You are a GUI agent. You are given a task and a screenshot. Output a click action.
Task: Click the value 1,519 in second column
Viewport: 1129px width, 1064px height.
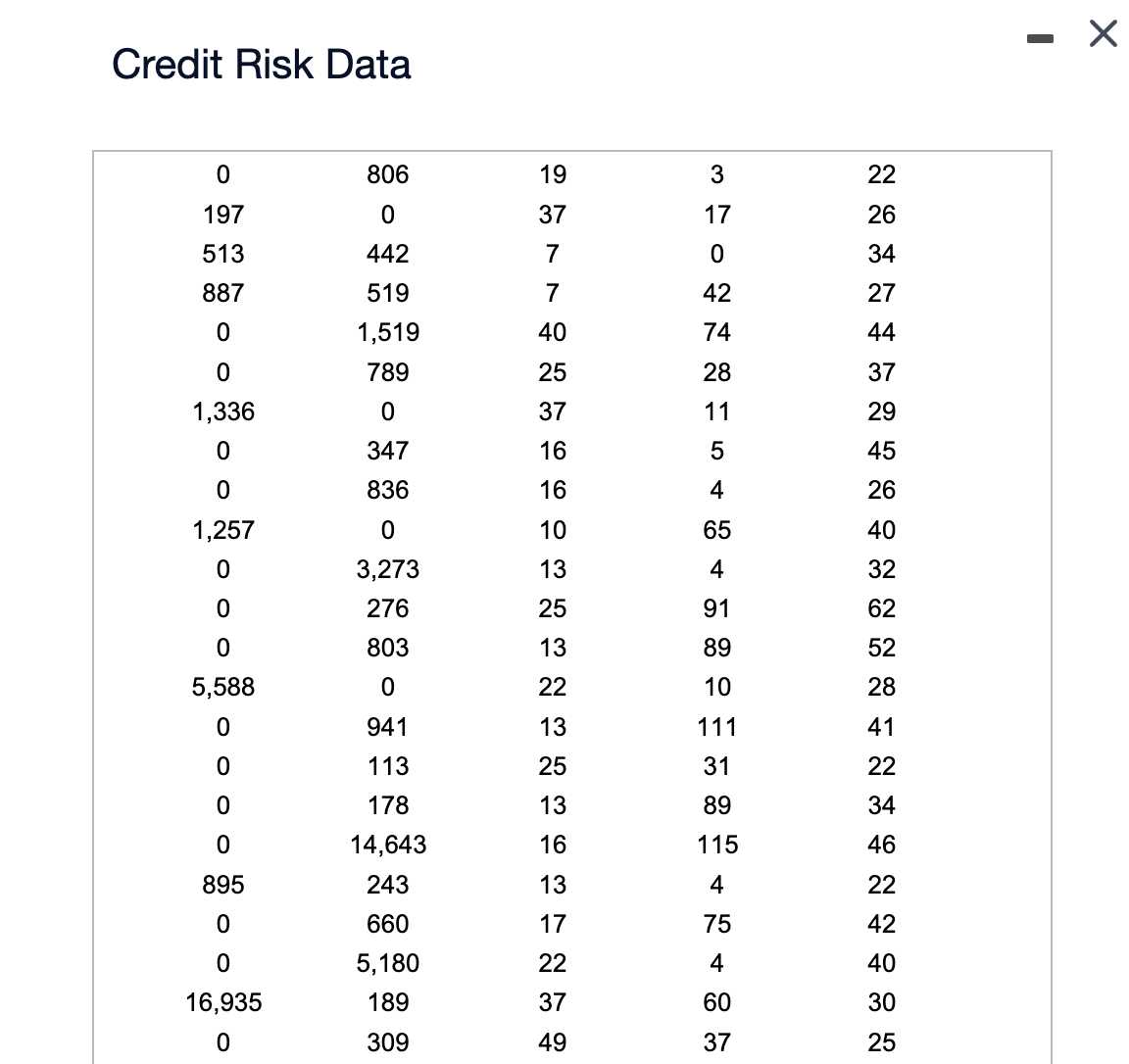(388, 332)
